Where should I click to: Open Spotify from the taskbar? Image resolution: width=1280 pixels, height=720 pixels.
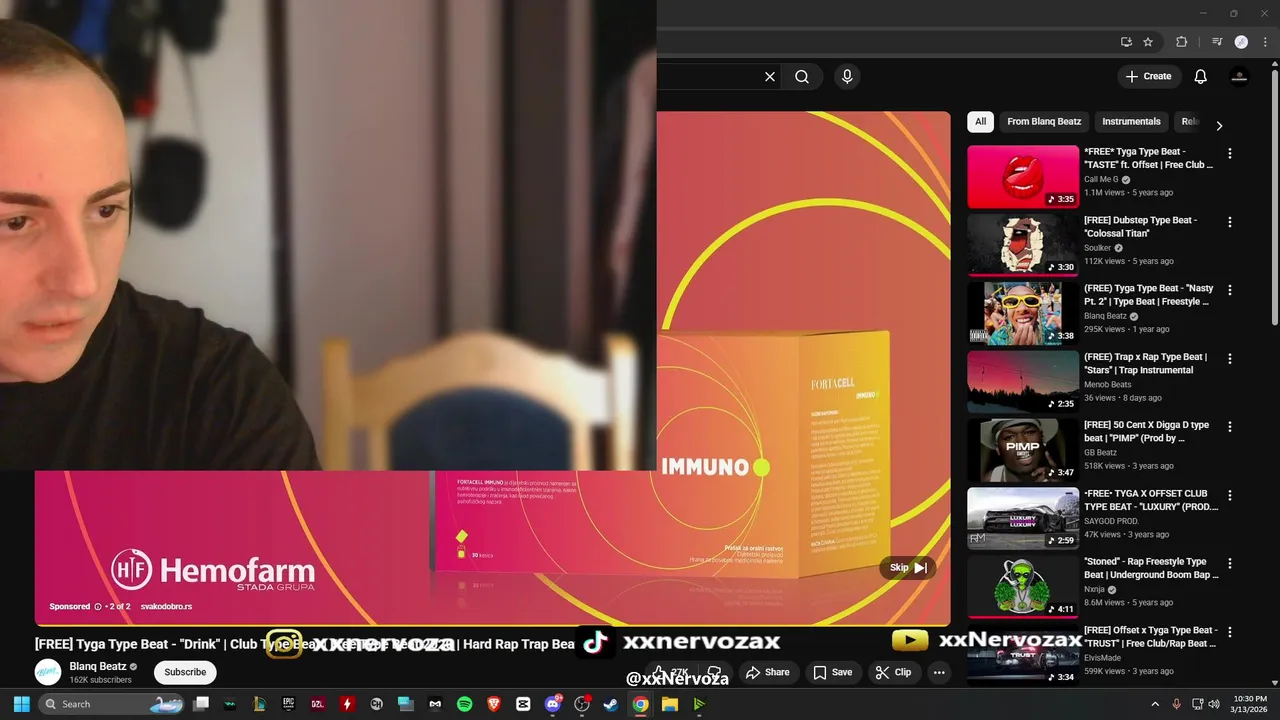point(465,704)
